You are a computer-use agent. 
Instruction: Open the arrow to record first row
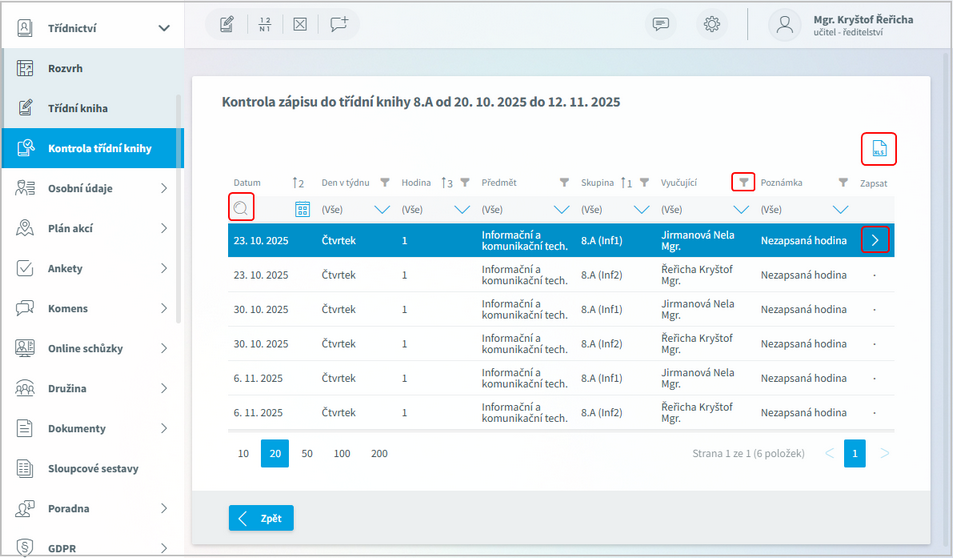[875, 240]
